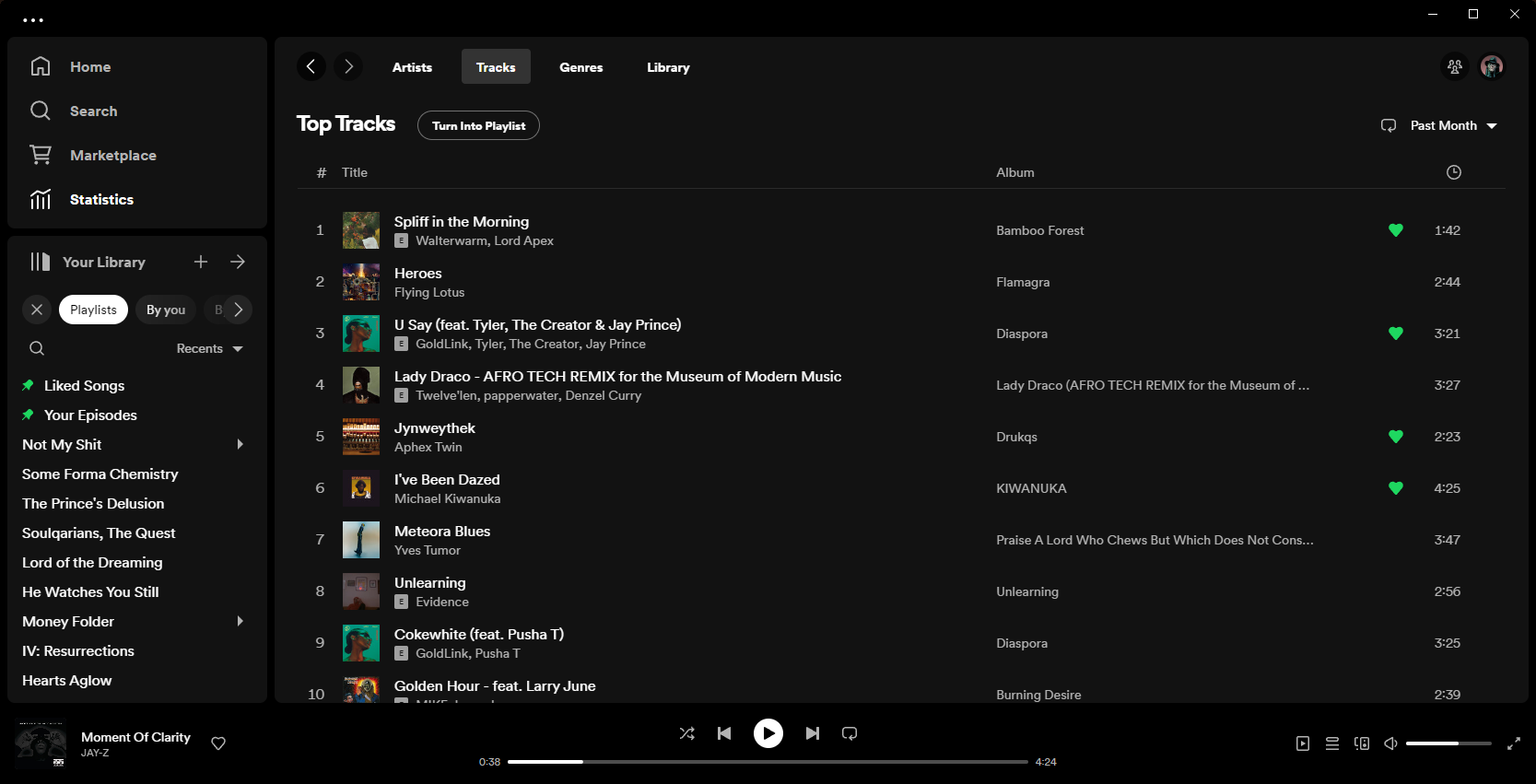Unlike Spliff in the Morning

tap(1396, 230)
